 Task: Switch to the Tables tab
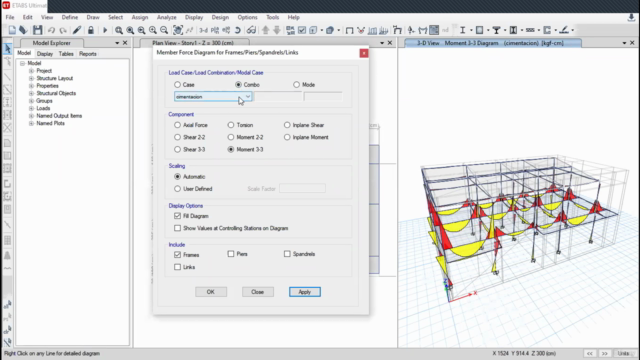66,54
